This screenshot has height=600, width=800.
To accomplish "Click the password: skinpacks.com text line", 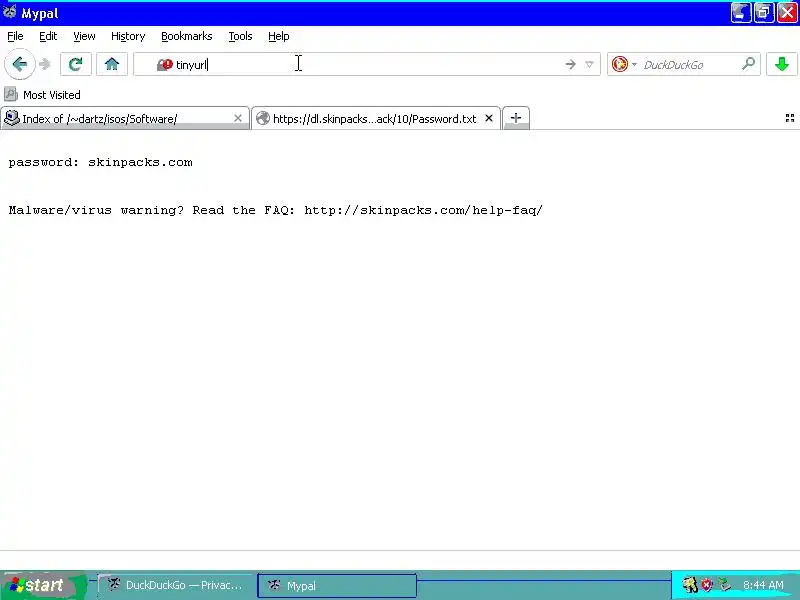I will click(101, 162).
